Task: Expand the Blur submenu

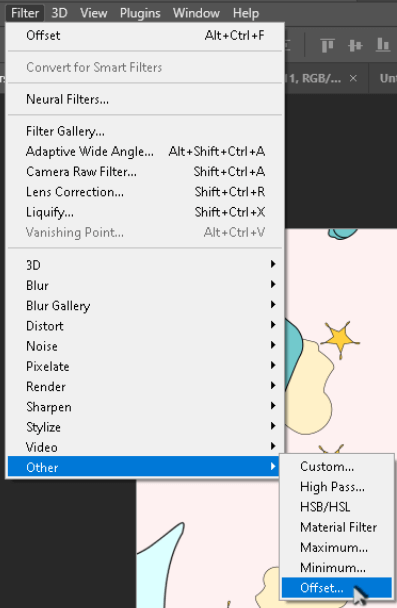Action: pyautogui.click(x=146, y=285)
